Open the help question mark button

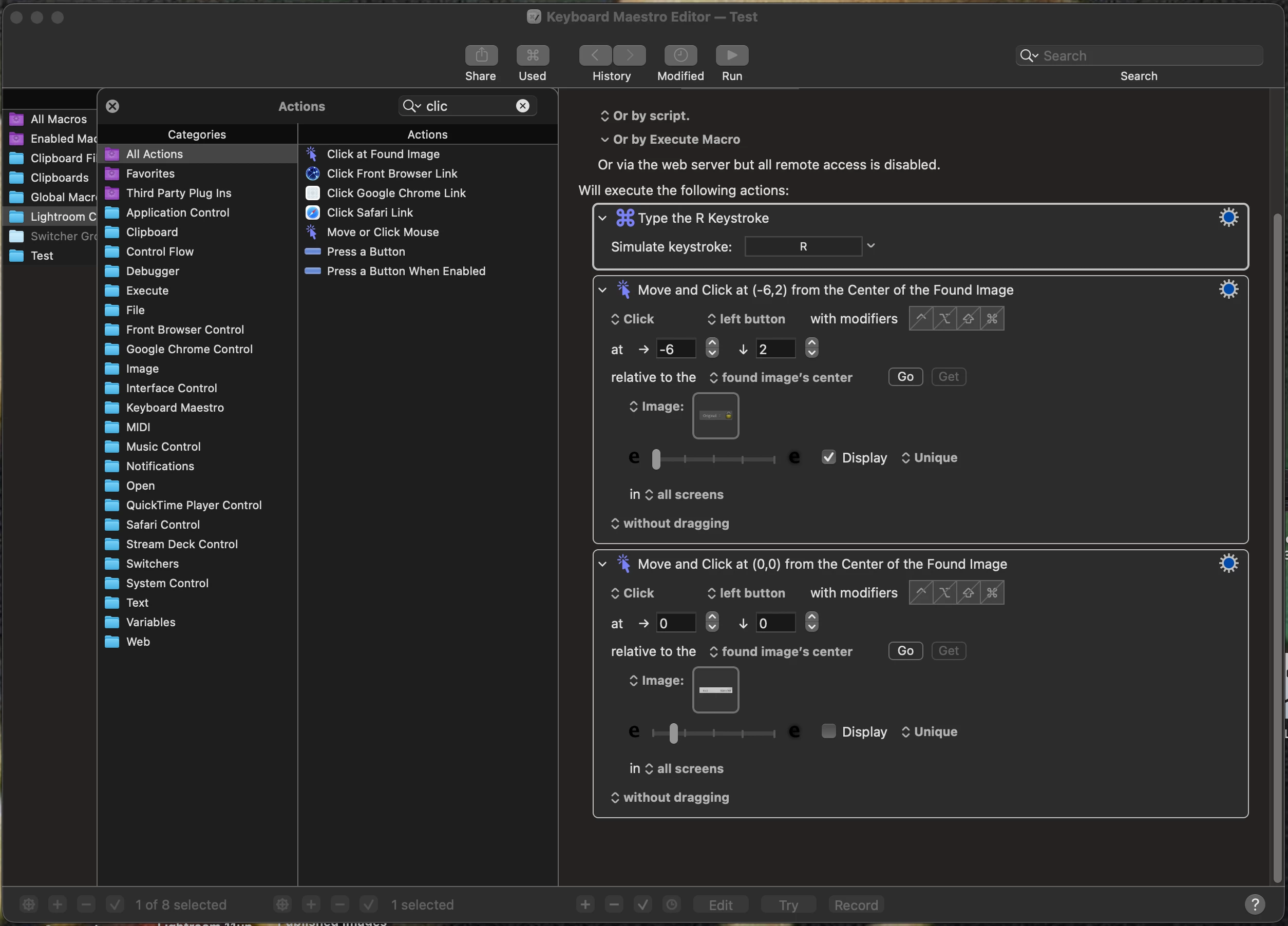(1255, 904)
